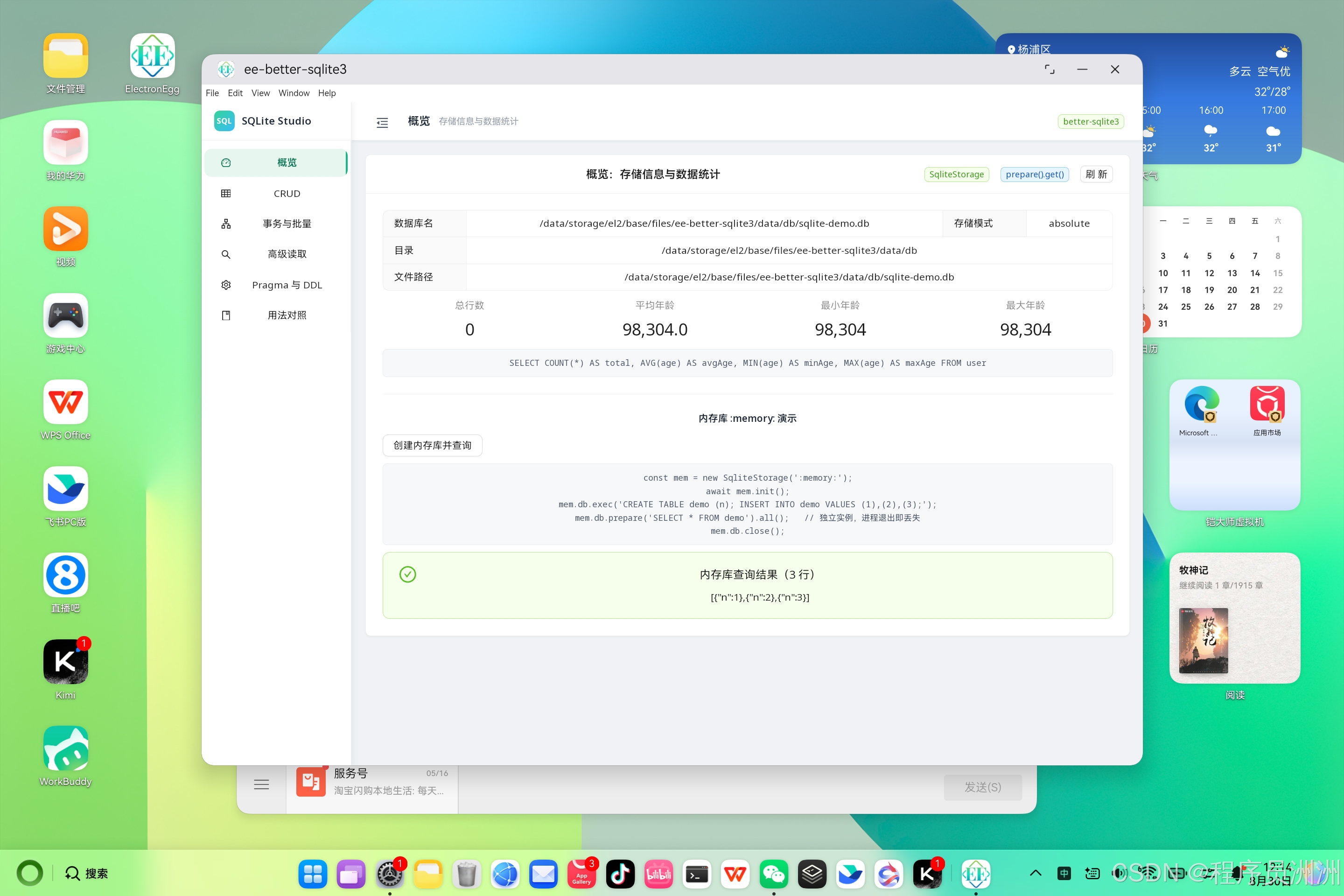The image size is (1344, 896).
Task: Click the prepare().get() tag
Action: point(1034,174)
